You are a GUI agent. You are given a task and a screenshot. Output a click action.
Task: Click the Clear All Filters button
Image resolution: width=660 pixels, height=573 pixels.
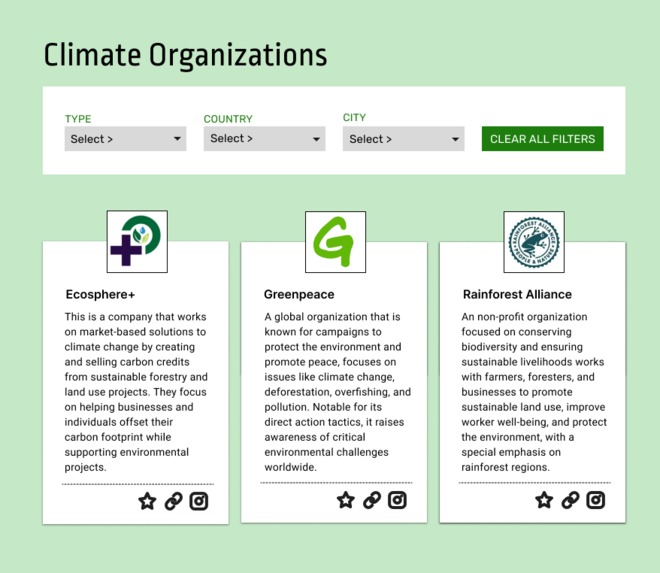[543, 139]
